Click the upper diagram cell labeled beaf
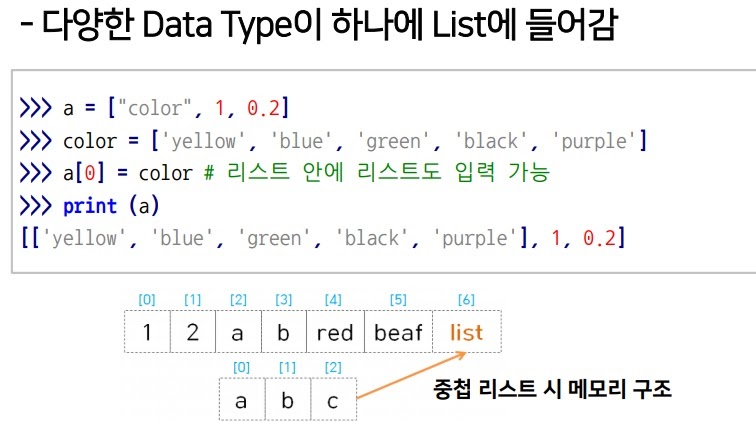The width and height of the screenshot is (756, 422). [398, 332]
